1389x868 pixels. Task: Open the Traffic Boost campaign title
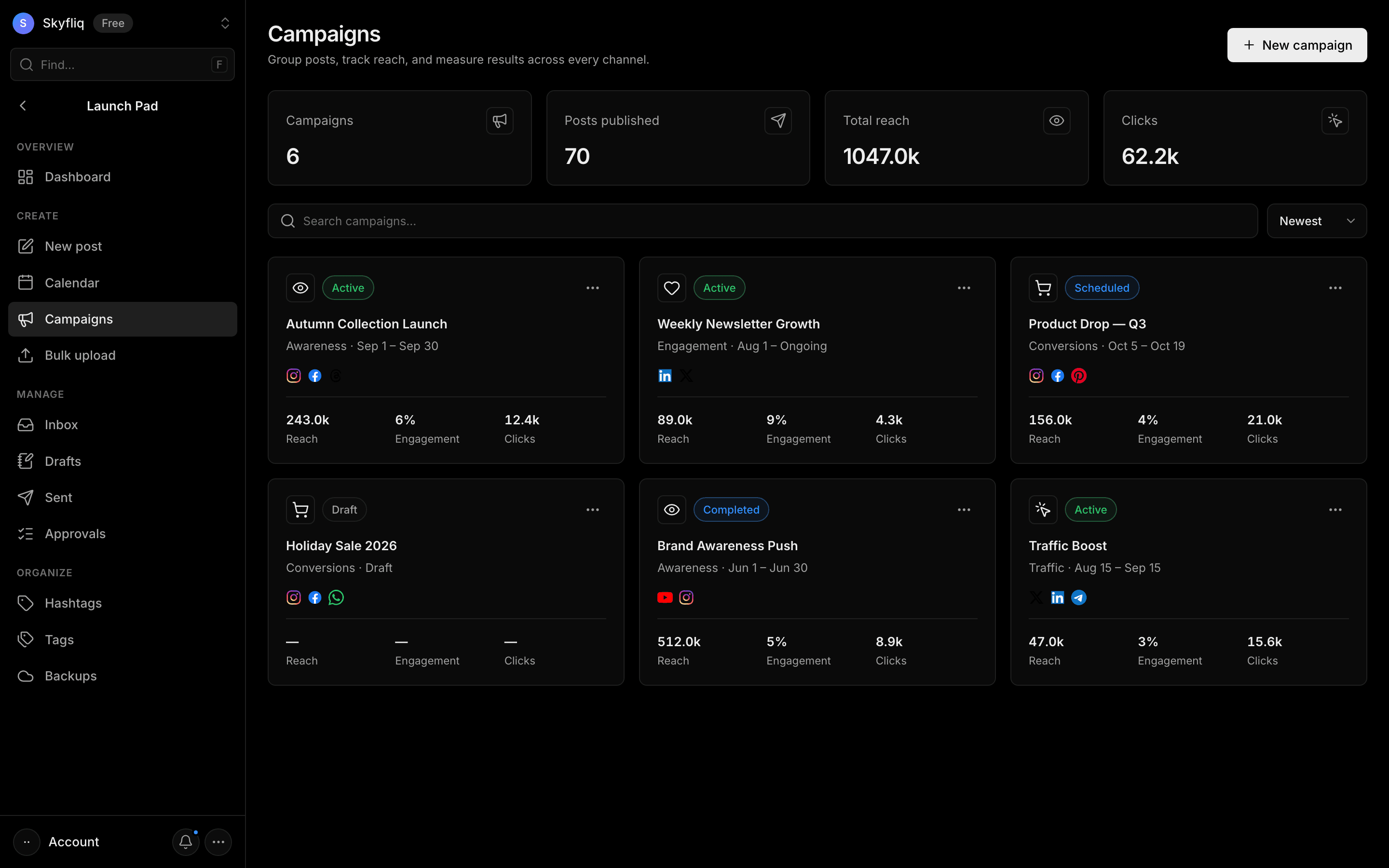(1068, 545)
